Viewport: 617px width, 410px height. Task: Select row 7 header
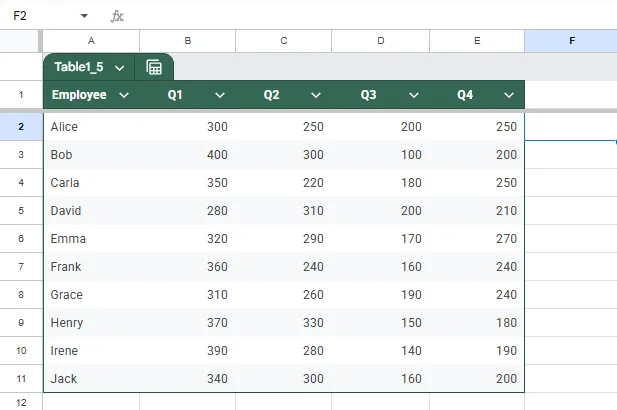(21, 266)
